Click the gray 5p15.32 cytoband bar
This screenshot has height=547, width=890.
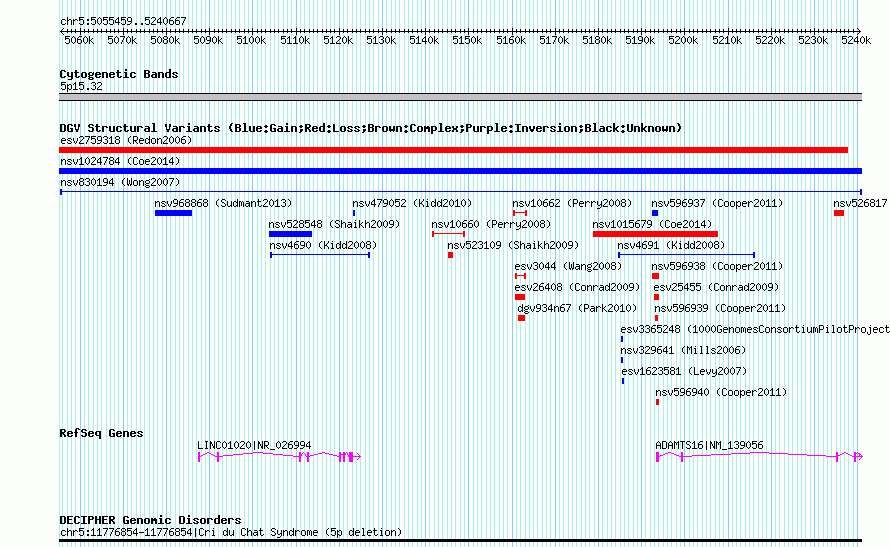pyautogui.click(x=460, y=98)
